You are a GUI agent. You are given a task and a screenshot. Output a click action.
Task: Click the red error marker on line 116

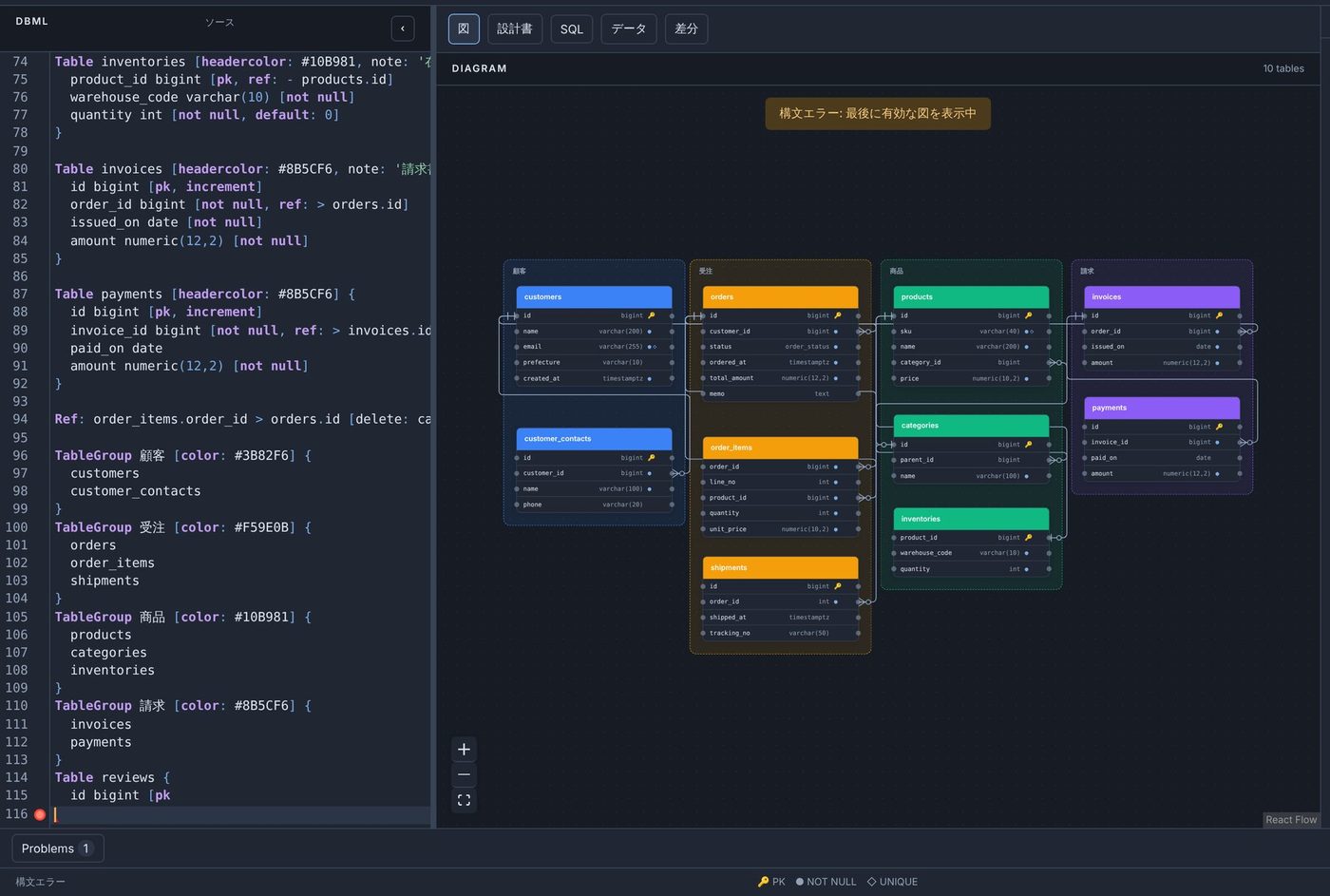40,814
